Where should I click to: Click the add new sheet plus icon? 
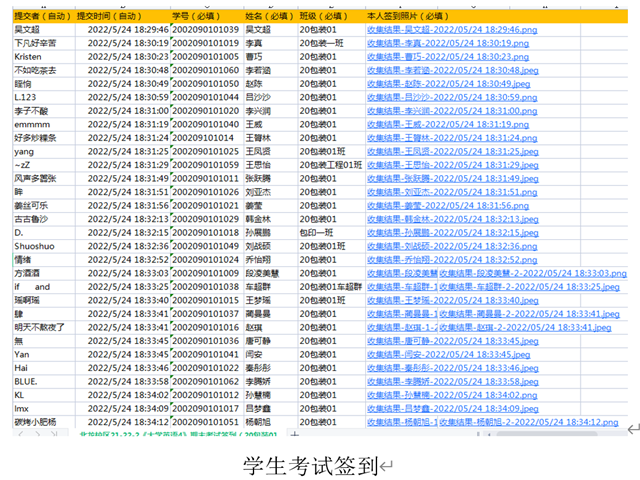(293, 434)
